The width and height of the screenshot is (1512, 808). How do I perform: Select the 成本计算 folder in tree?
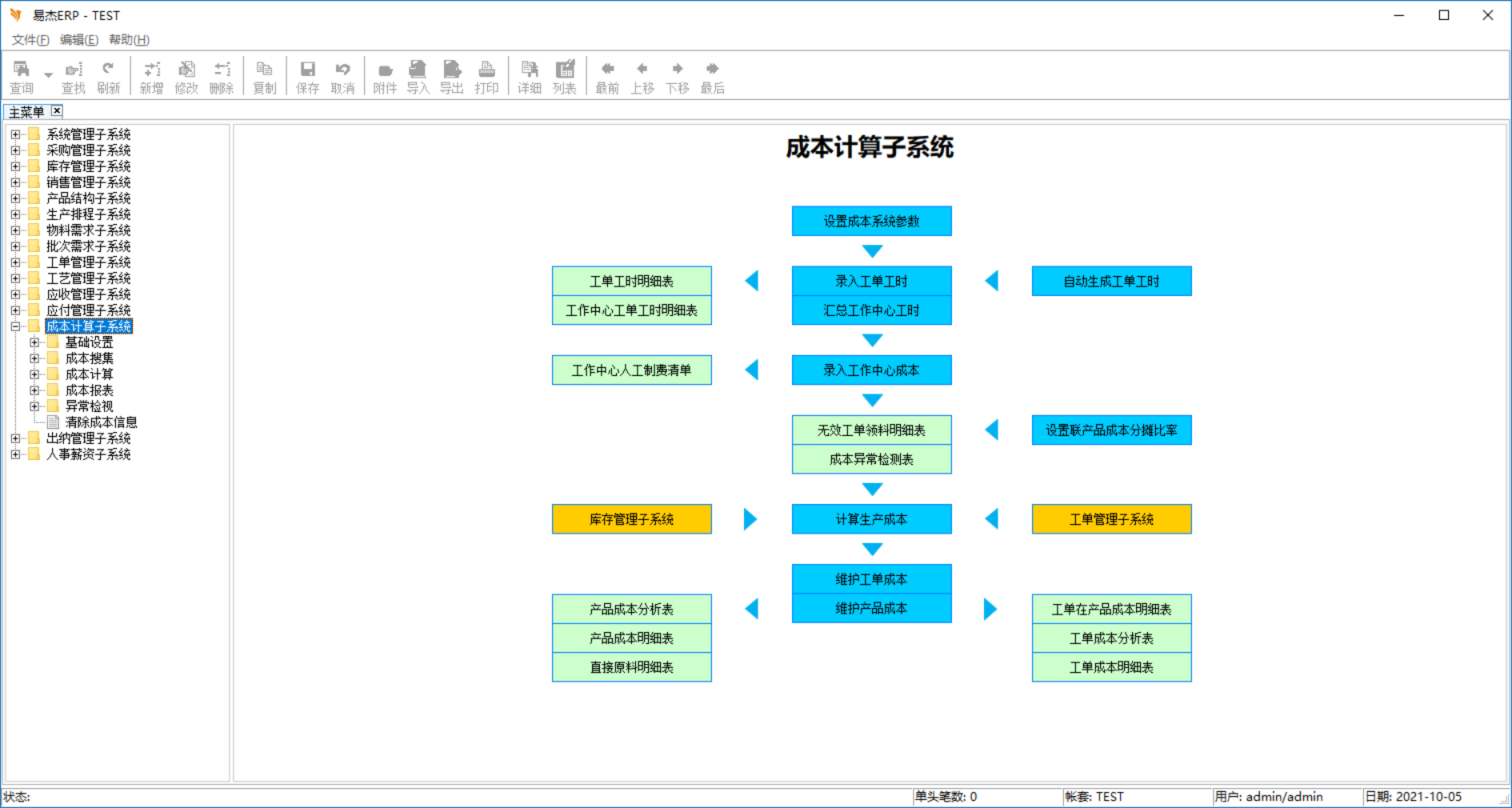click(x=89, y=374)
